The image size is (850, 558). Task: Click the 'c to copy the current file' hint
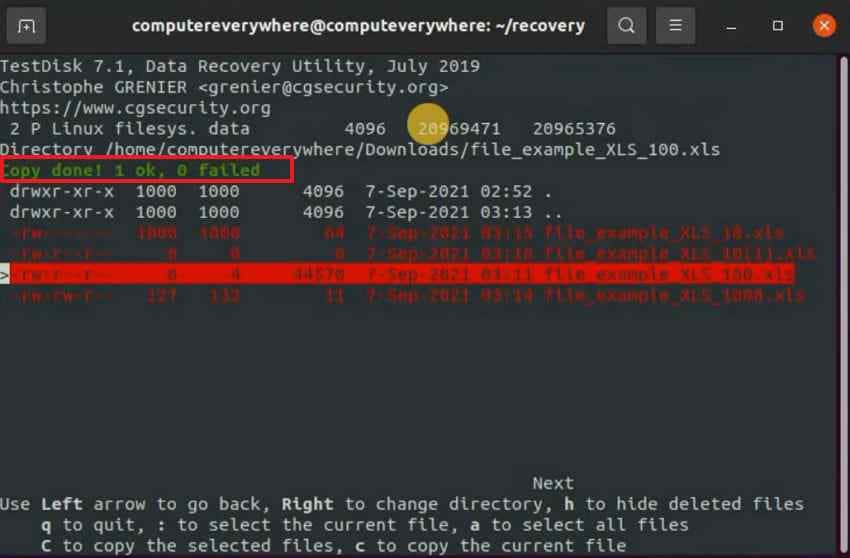coord(491,546)
